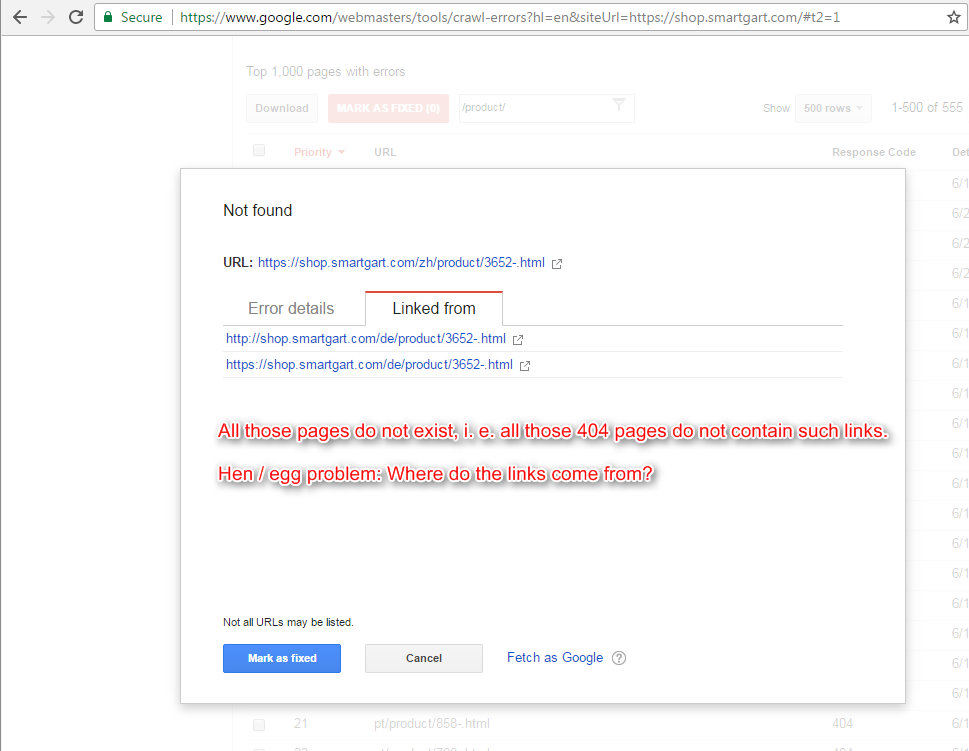Reload the page
Viewport: 969px width, 751px height.
click(x=76, y=17)
